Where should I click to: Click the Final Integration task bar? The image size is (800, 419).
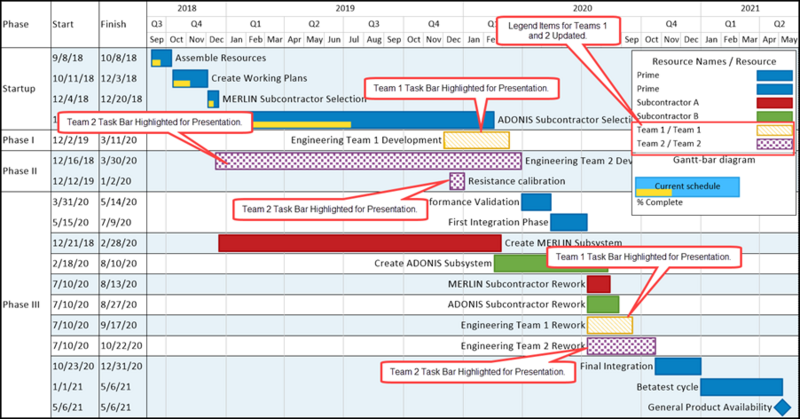click(x=678, y=366)
